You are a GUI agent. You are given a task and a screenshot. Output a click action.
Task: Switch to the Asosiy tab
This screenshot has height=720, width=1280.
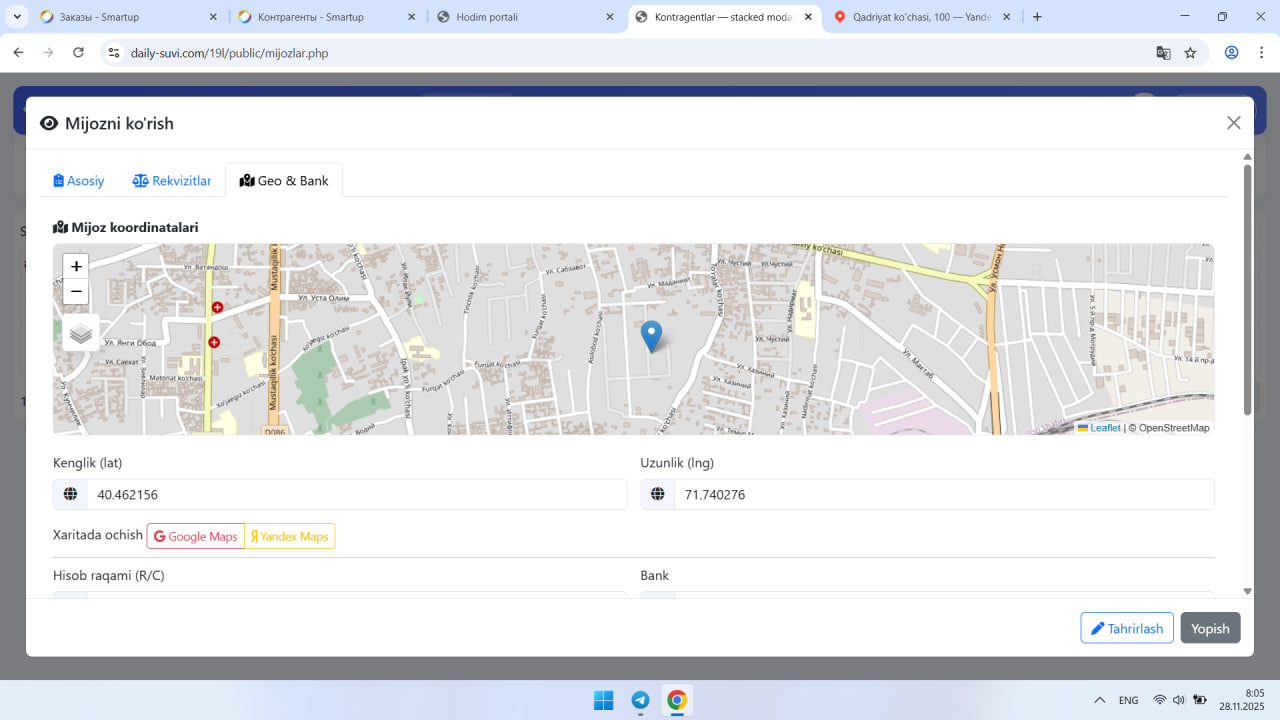pos(79,181)
